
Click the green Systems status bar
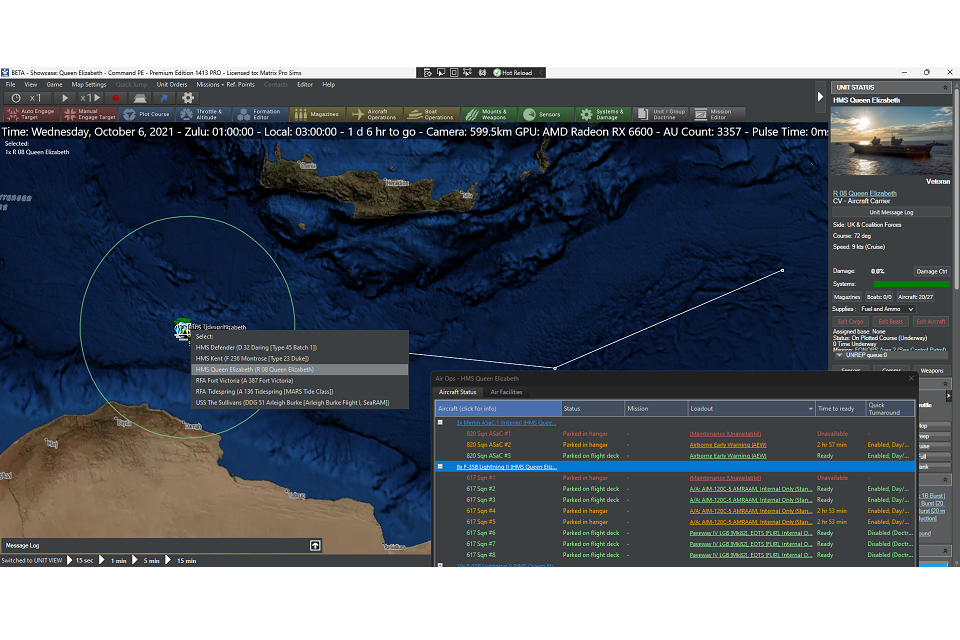912,283
